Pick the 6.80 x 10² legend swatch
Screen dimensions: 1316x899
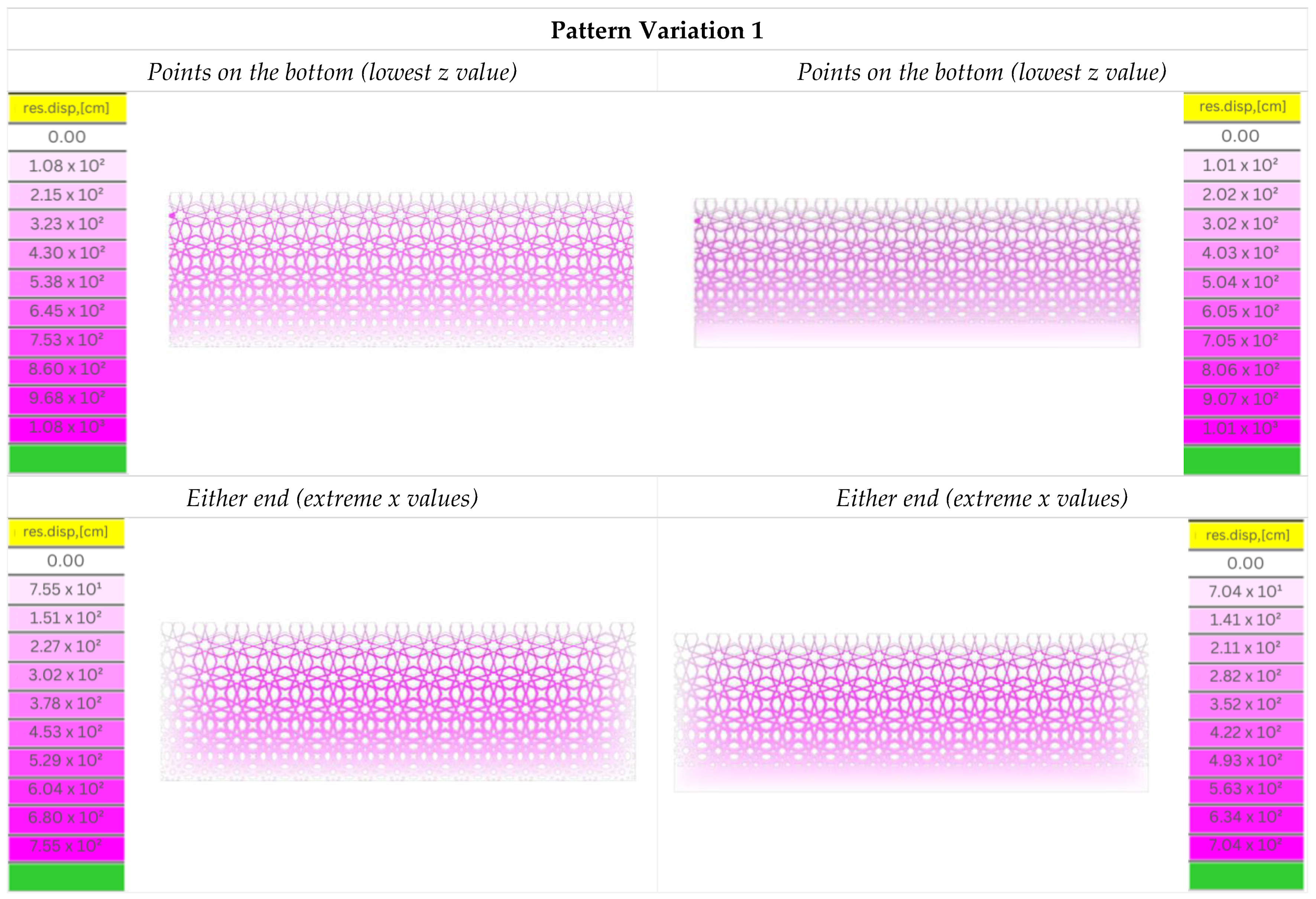[x=66, y=818]
